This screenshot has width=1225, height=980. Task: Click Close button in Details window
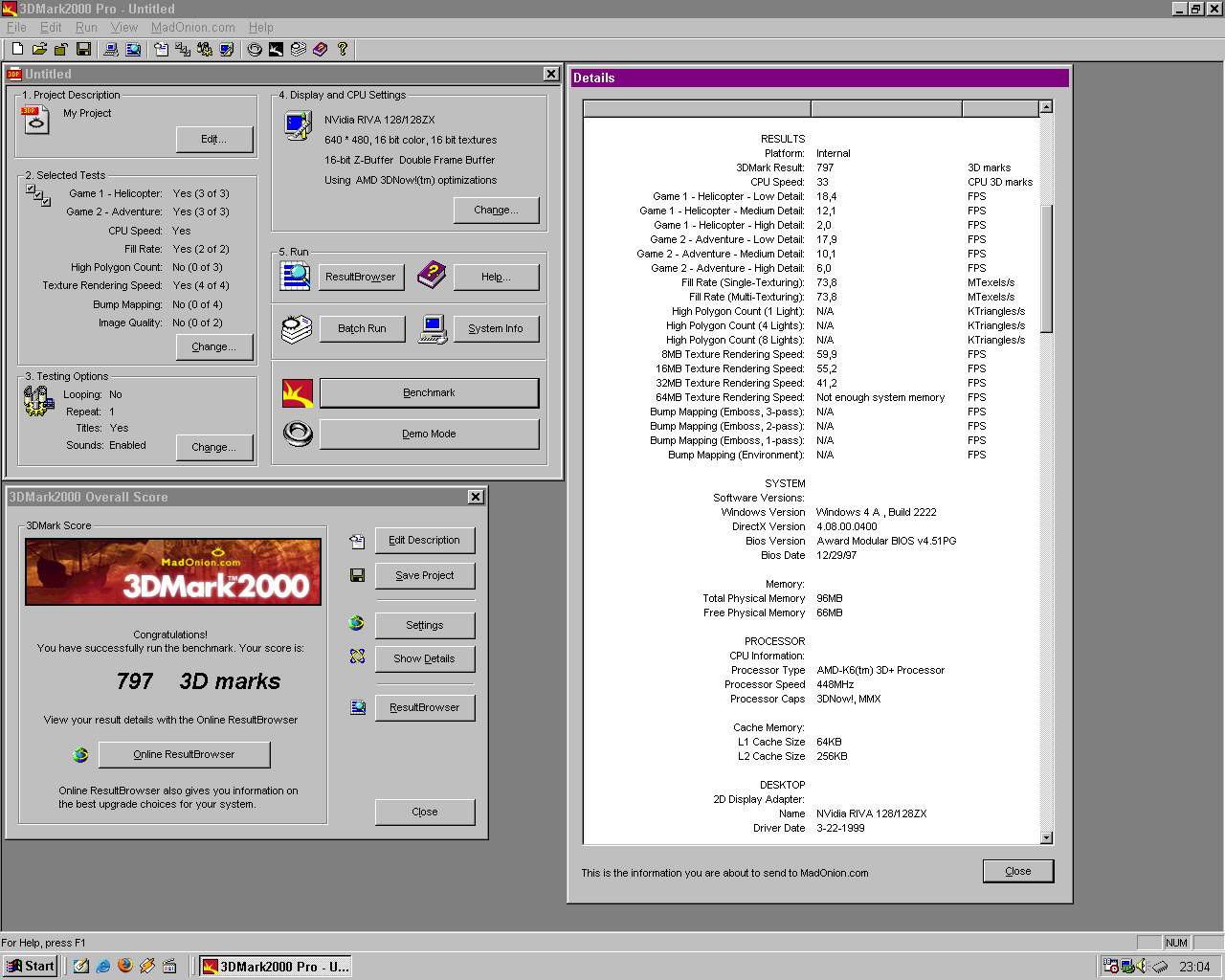coord(1018,871)
